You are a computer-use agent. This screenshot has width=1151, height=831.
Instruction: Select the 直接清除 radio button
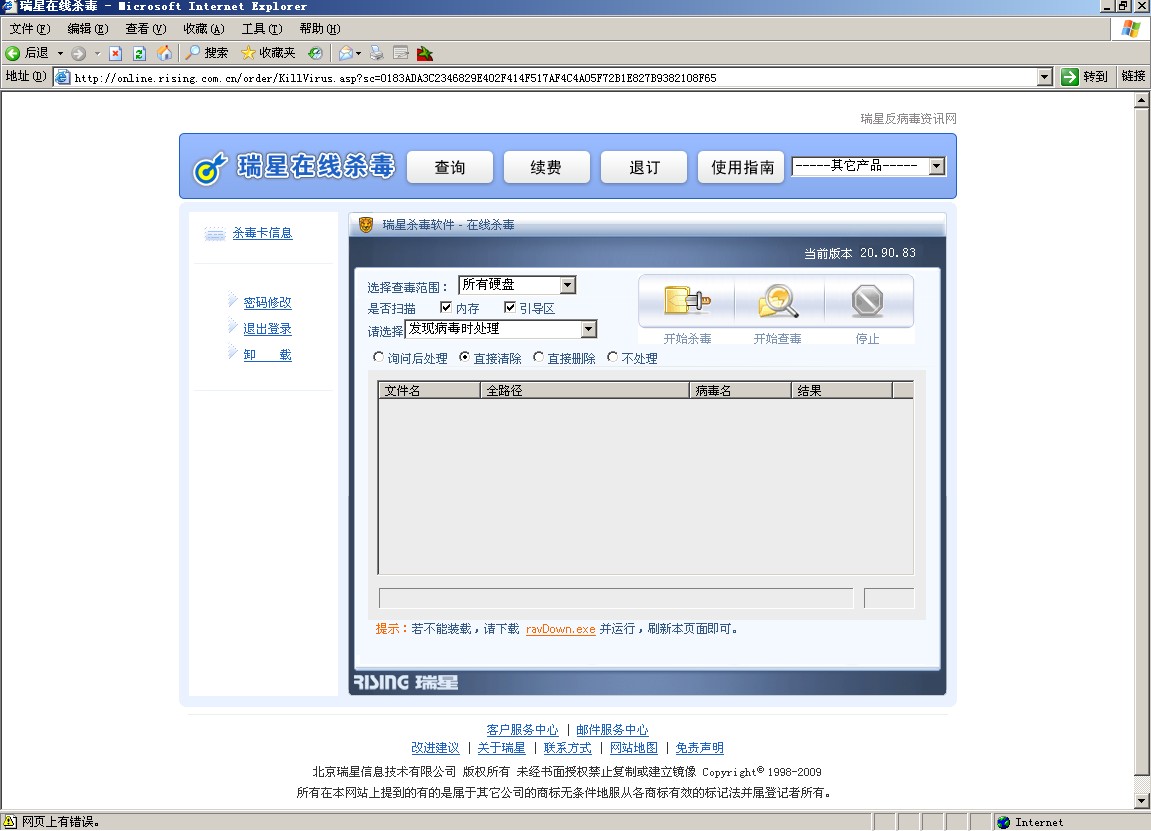[x=464, y=357]
